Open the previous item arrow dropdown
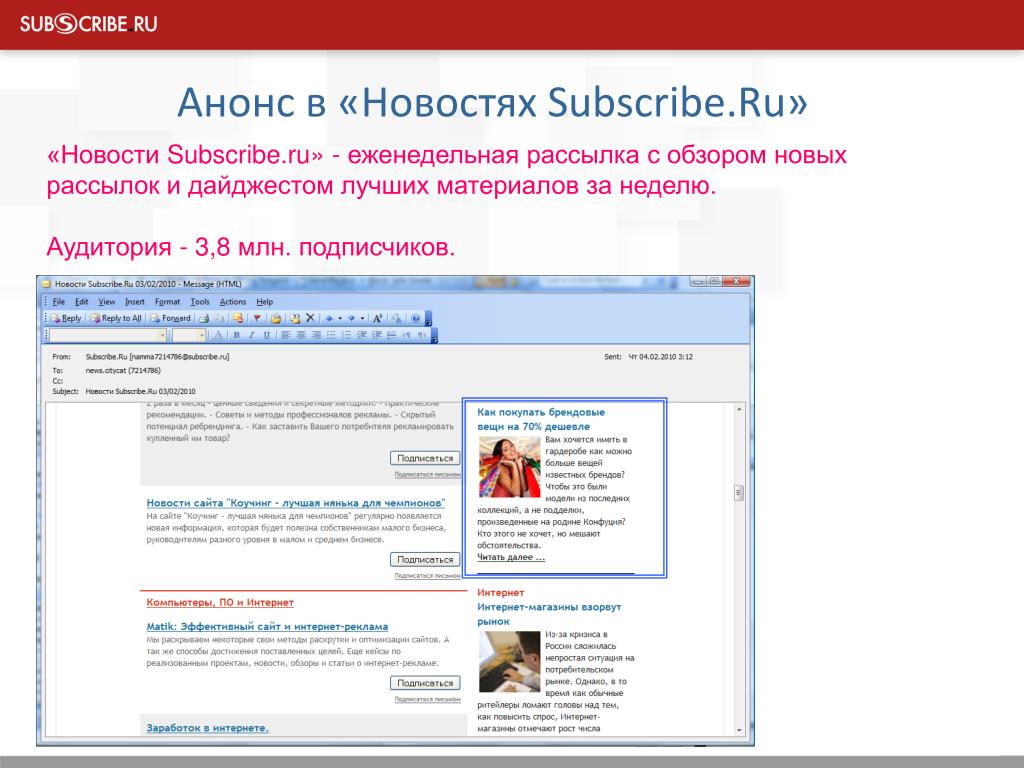Image resolution: width=1024 pixels, height=768 pixels. pyautogui.click(x=340, y=318)
